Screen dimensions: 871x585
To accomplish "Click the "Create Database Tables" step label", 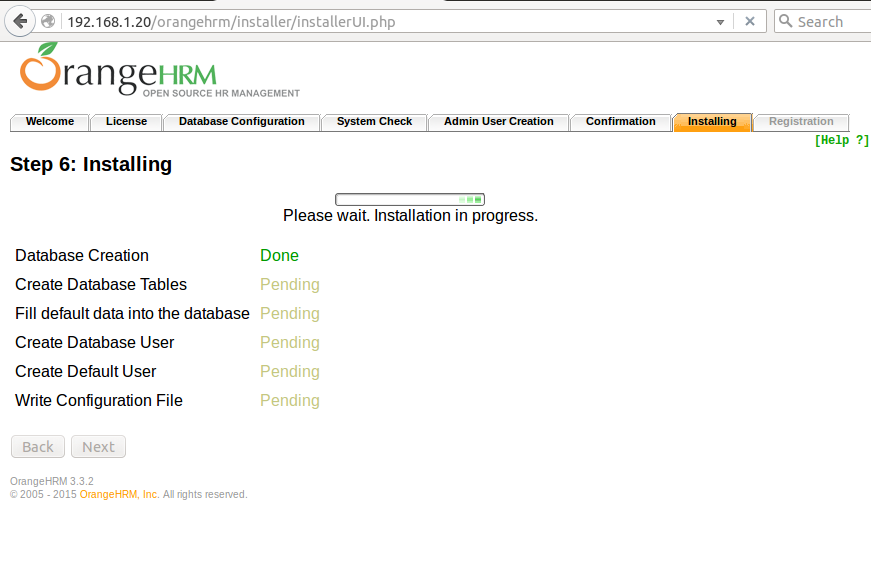I will [x=101, y=284].
